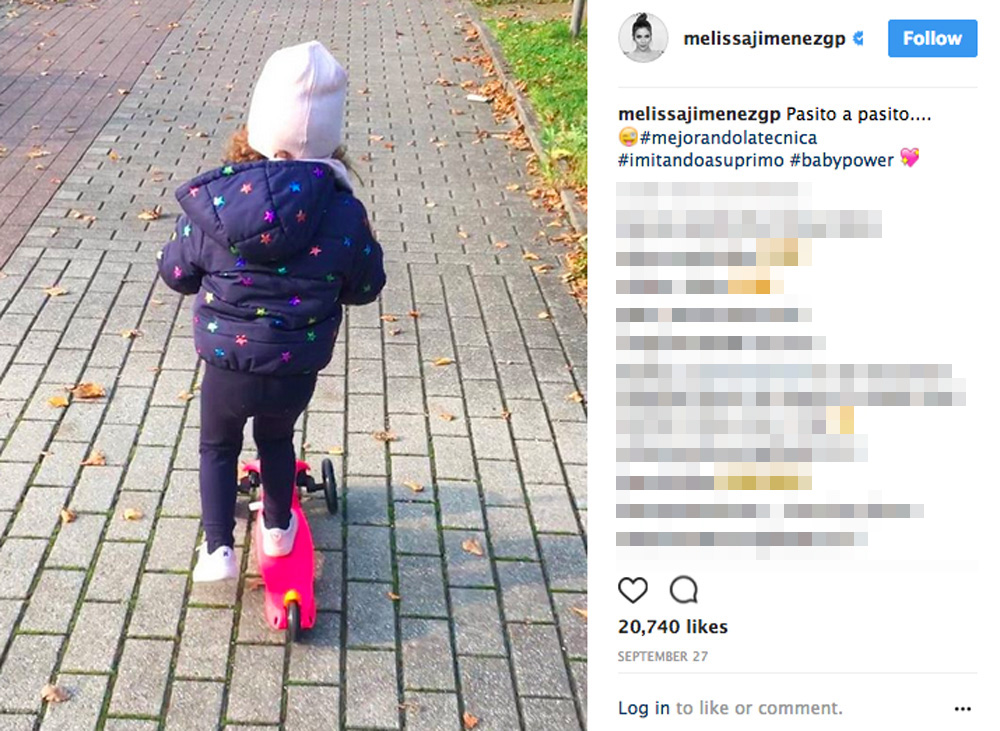This screenshot has width=1000, height=731.
Task: Open the #imitandoasuprimo hashtag
Action: pos(701,160)
